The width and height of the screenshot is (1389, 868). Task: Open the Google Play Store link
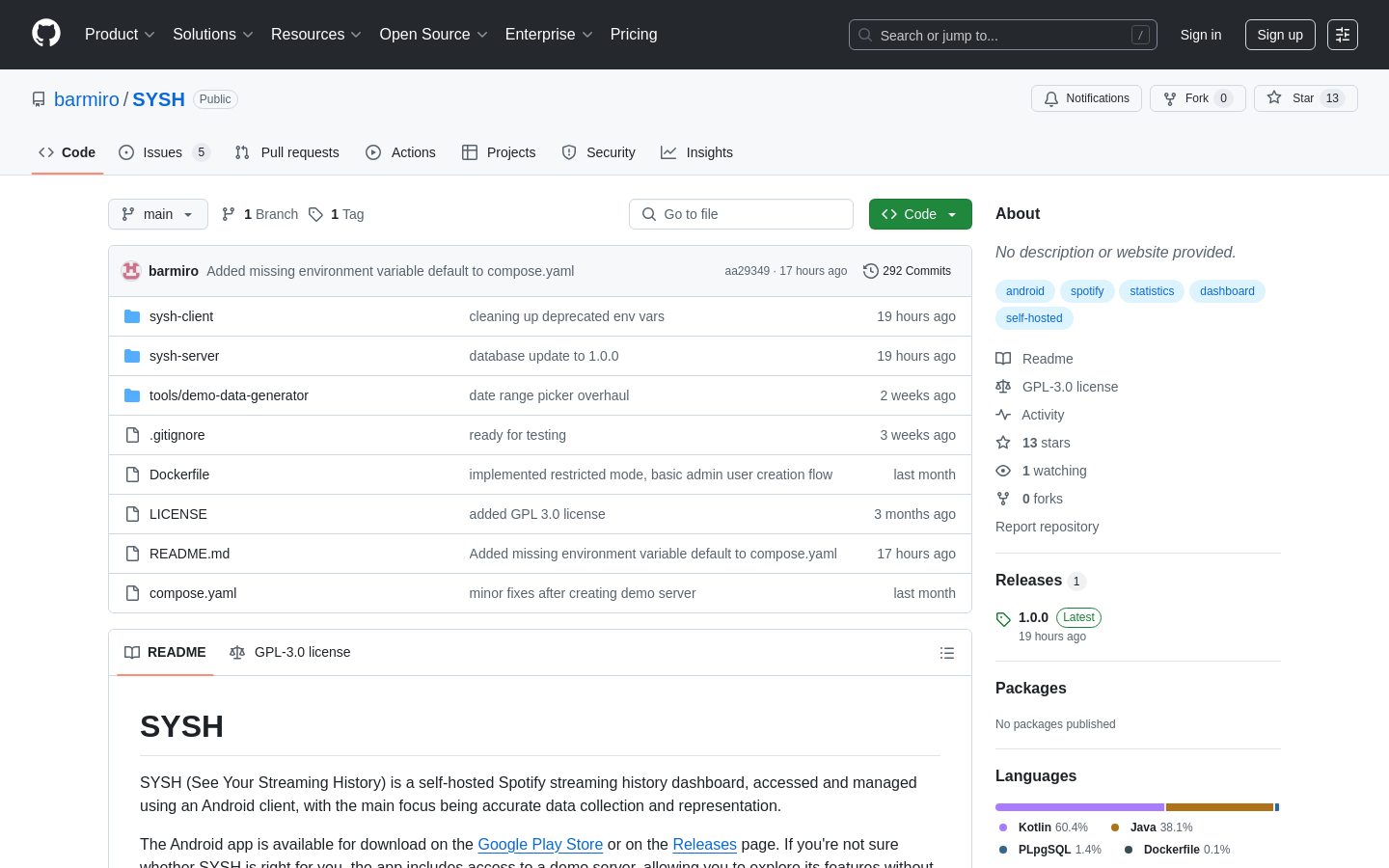pos(540,844)
